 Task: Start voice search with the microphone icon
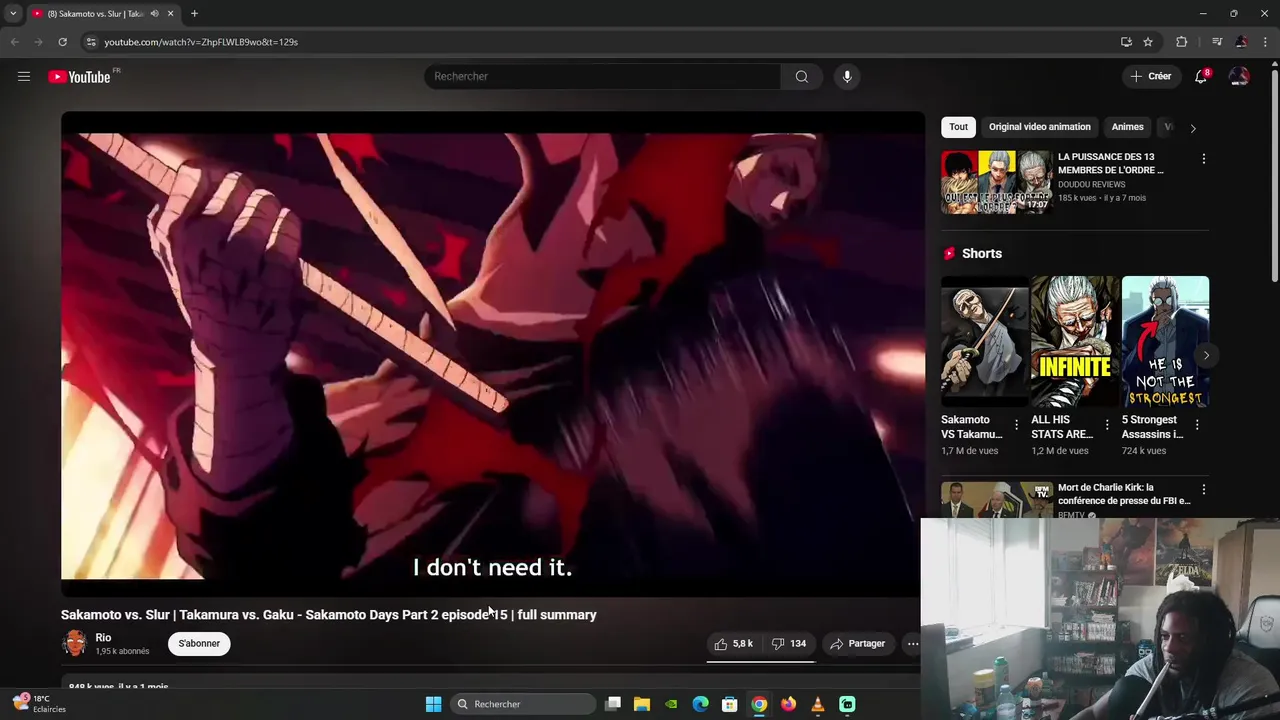[847, 76]
